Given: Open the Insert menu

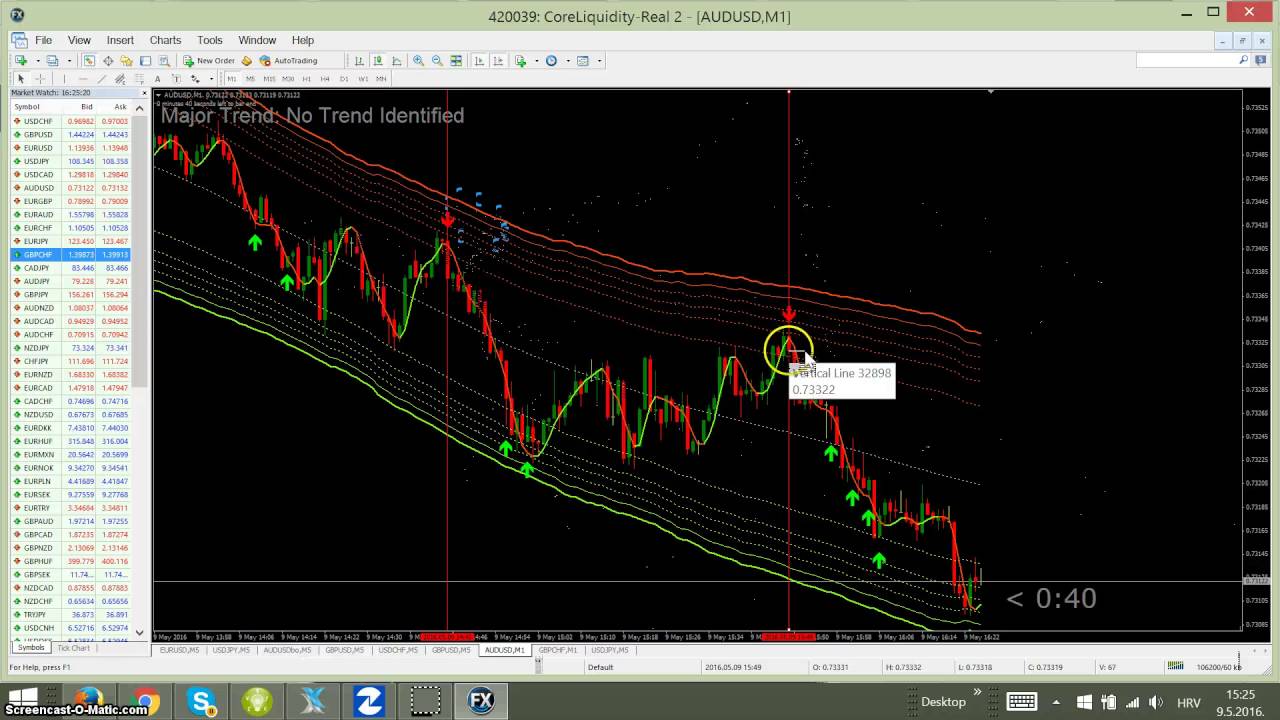Looking at the screenshot, I should click(x=120, y=40).
